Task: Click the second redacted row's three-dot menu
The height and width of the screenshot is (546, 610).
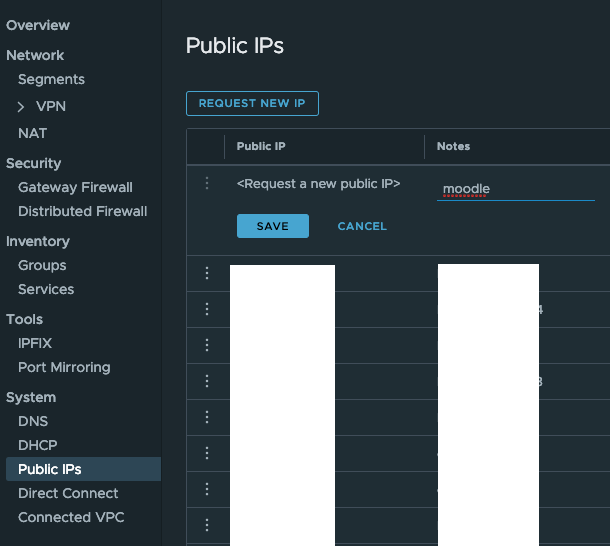Action: 207,309
